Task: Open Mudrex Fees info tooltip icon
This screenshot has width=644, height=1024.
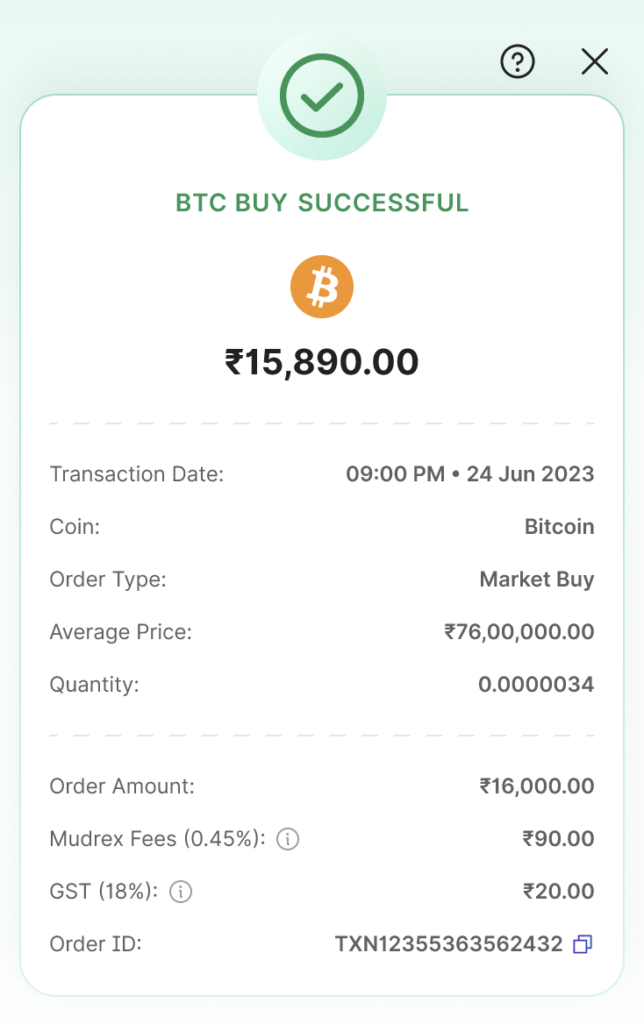Action: point(288,839)
